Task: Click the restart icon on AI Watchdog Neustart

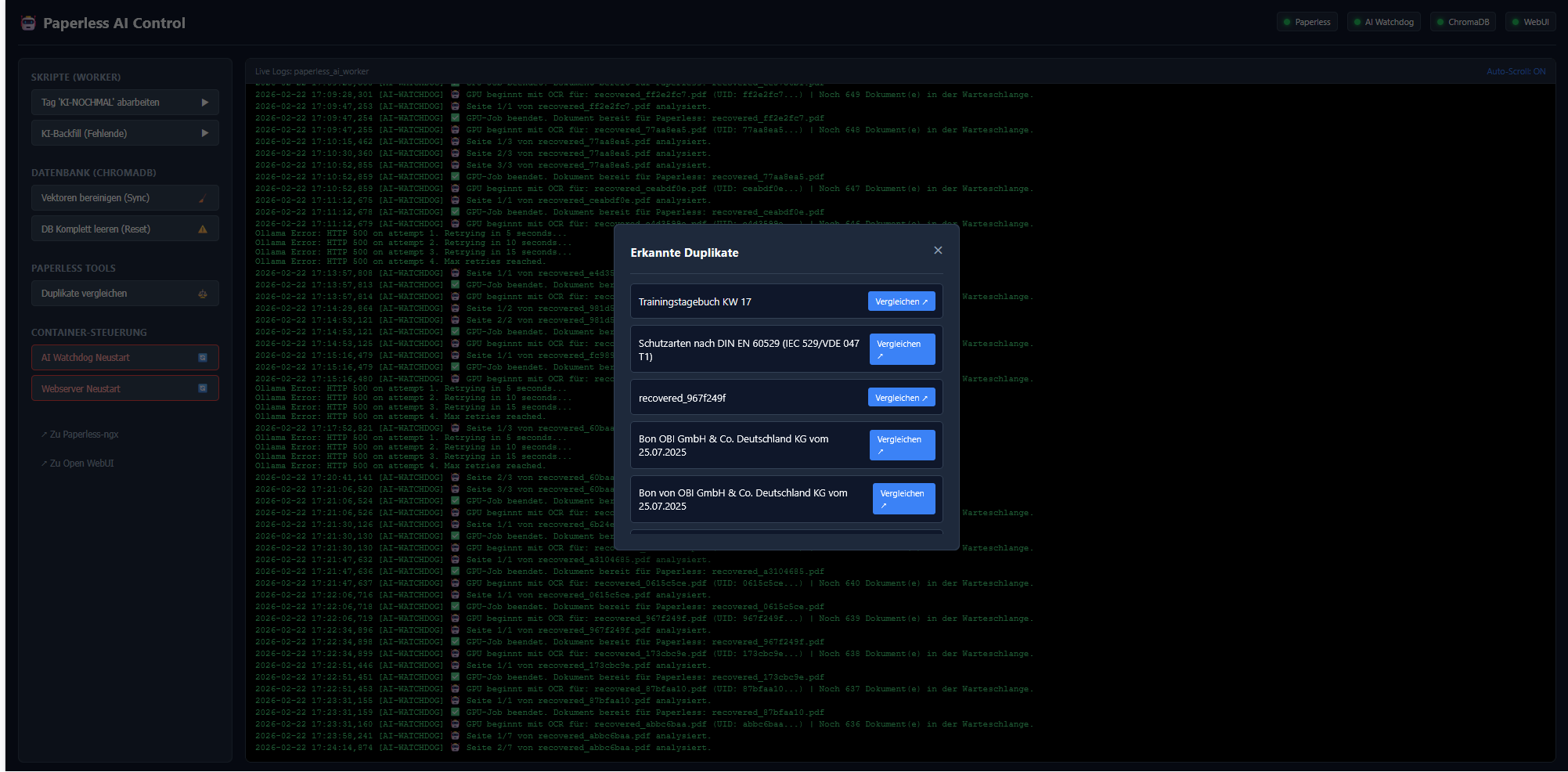Action: click(203, 358)
